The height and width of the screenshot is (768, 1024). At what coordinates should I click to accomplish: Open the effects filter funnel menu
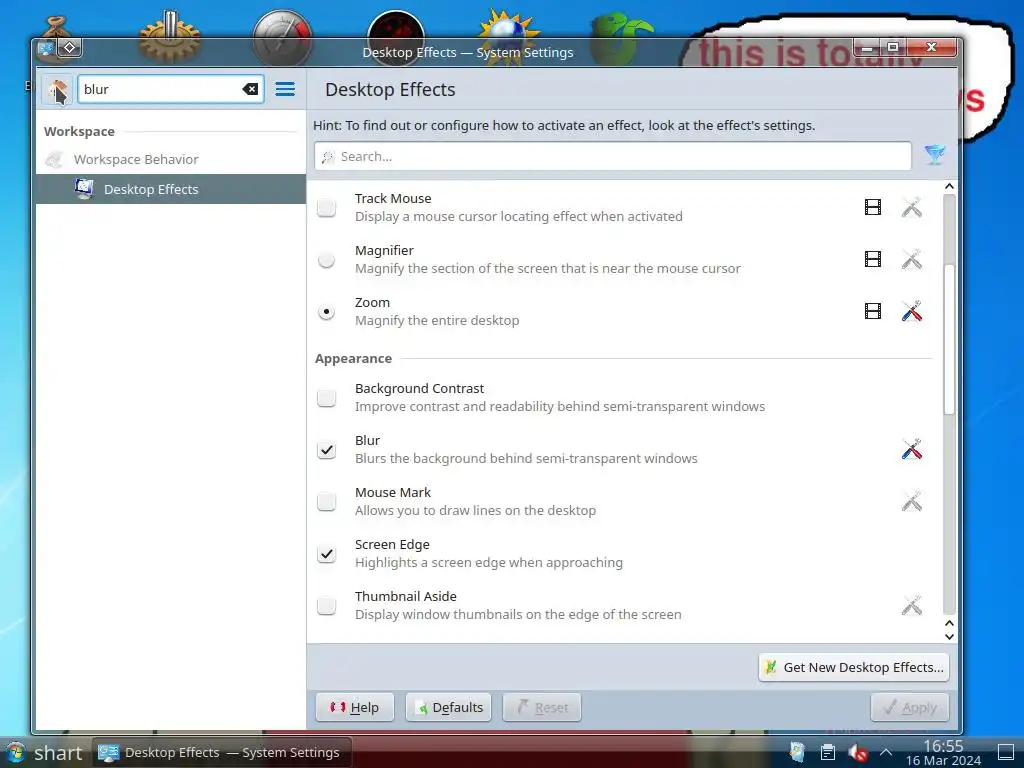click(x=935, y=155)
